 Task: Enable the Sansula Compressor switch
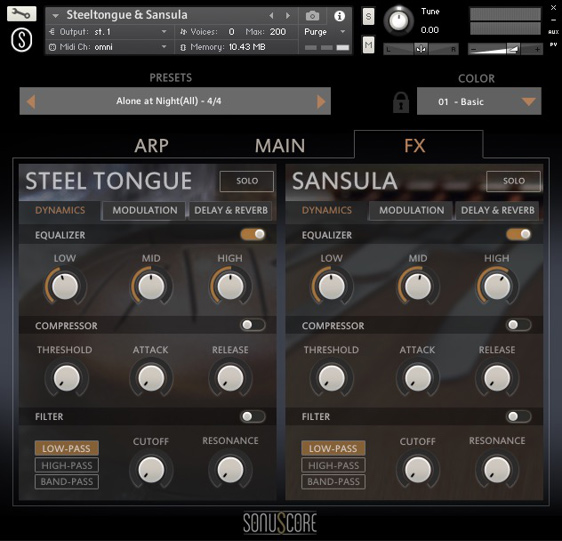point(519,325)
